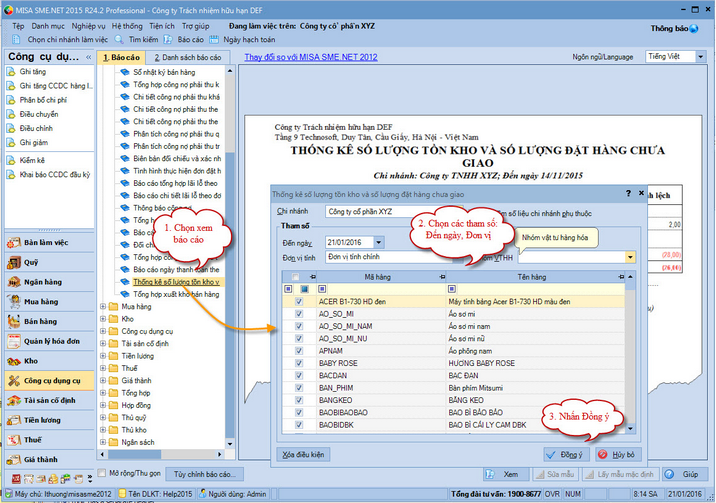This screenshot has width=716, height=503.
Task: Expand the Kho report folder
Action: [x=103, y=319]
